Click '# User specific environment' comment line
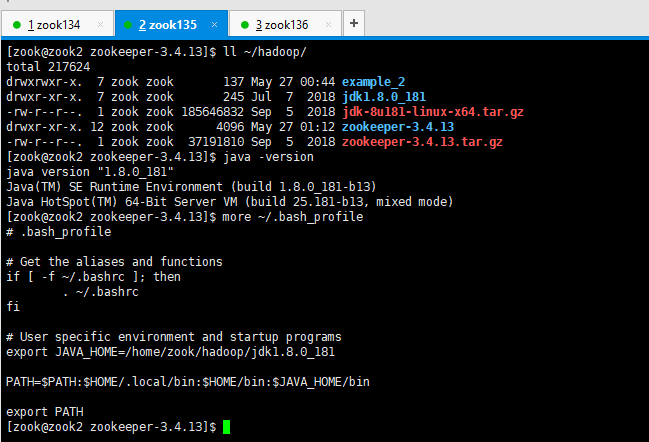 174,336
